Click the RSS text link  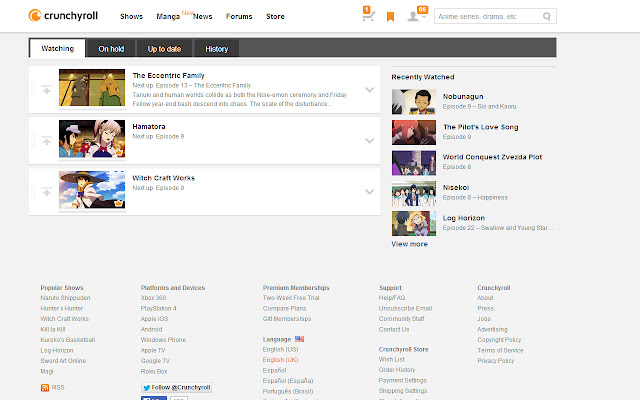tap(58, 387)
